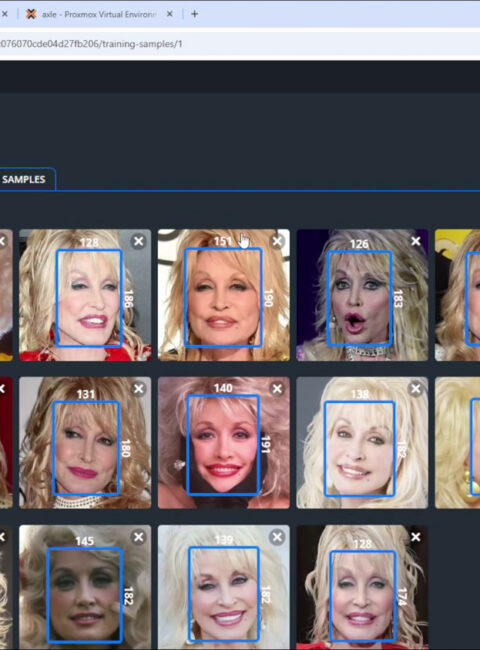Click the width label reading 151
480x650 pixels.
coord(223,241)
